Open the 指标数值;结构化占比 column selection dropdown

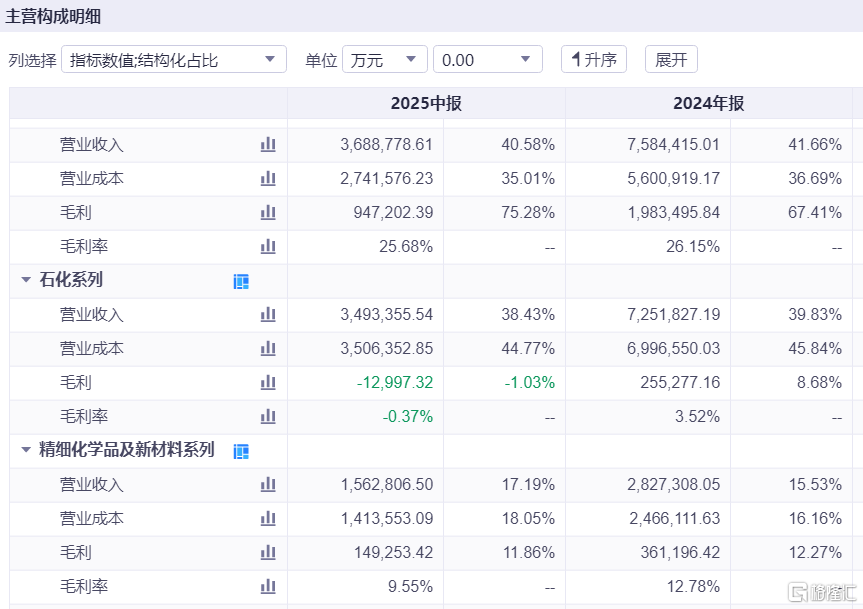pos(174,60)
